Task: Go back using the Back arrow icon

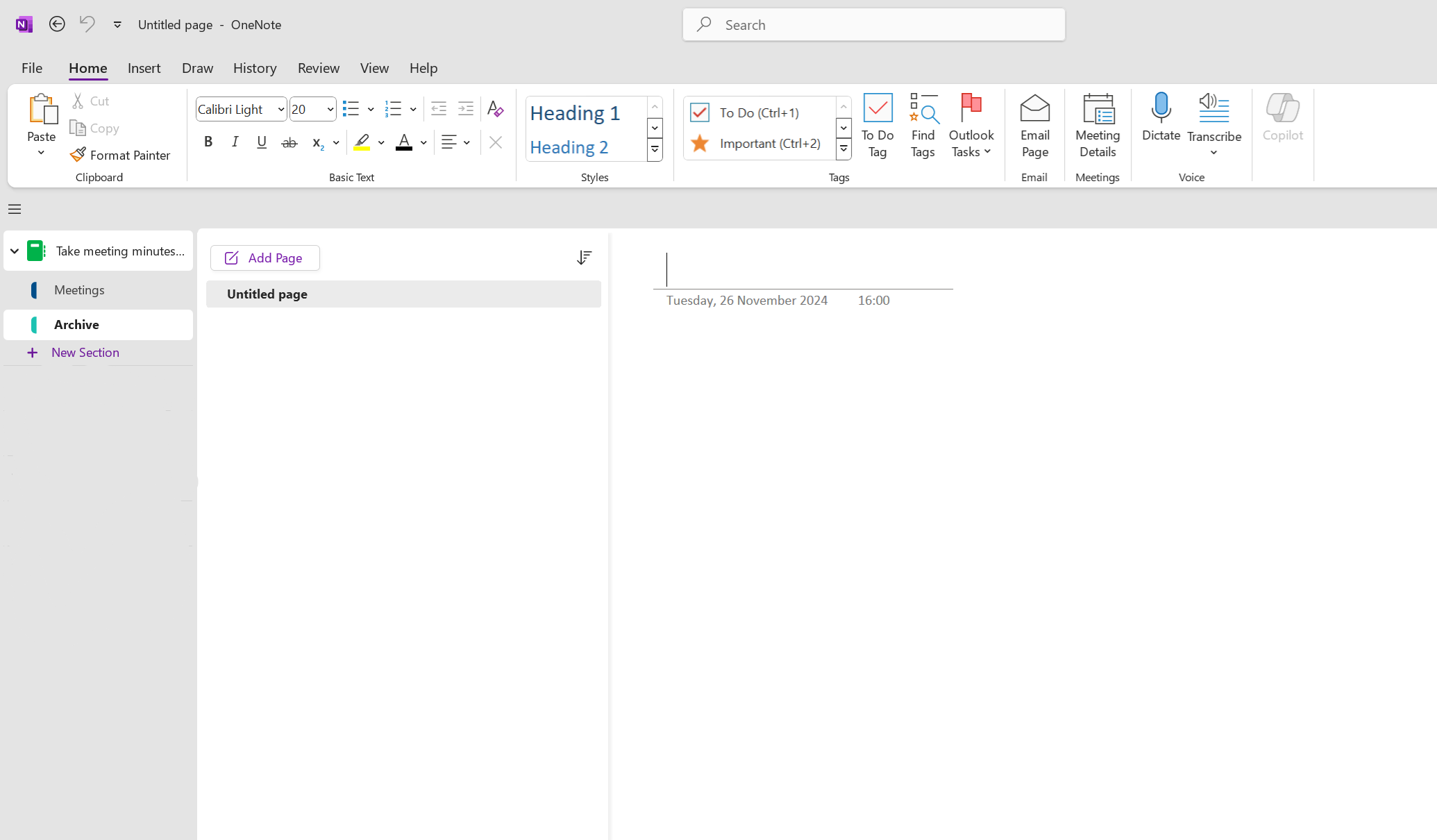Action: pos(57,24)
